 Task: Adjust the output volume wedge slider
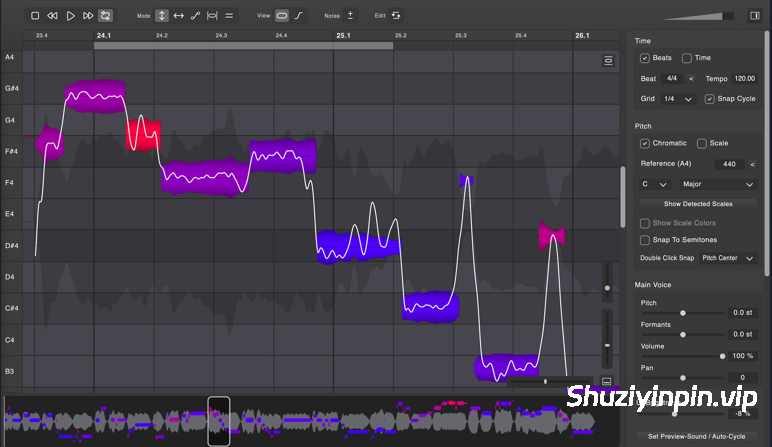(x=698, y=16)
